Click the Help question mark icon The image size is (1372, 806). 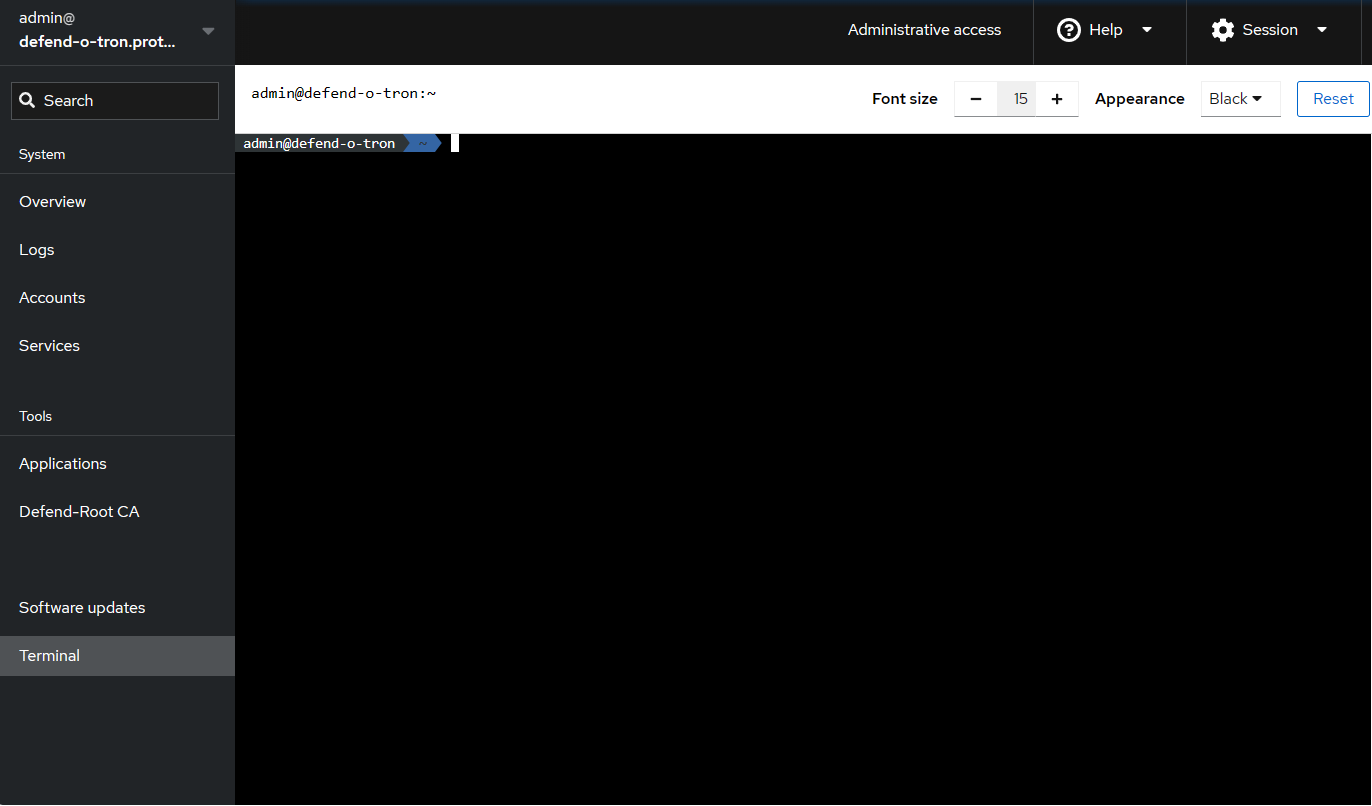(1068, 30)
